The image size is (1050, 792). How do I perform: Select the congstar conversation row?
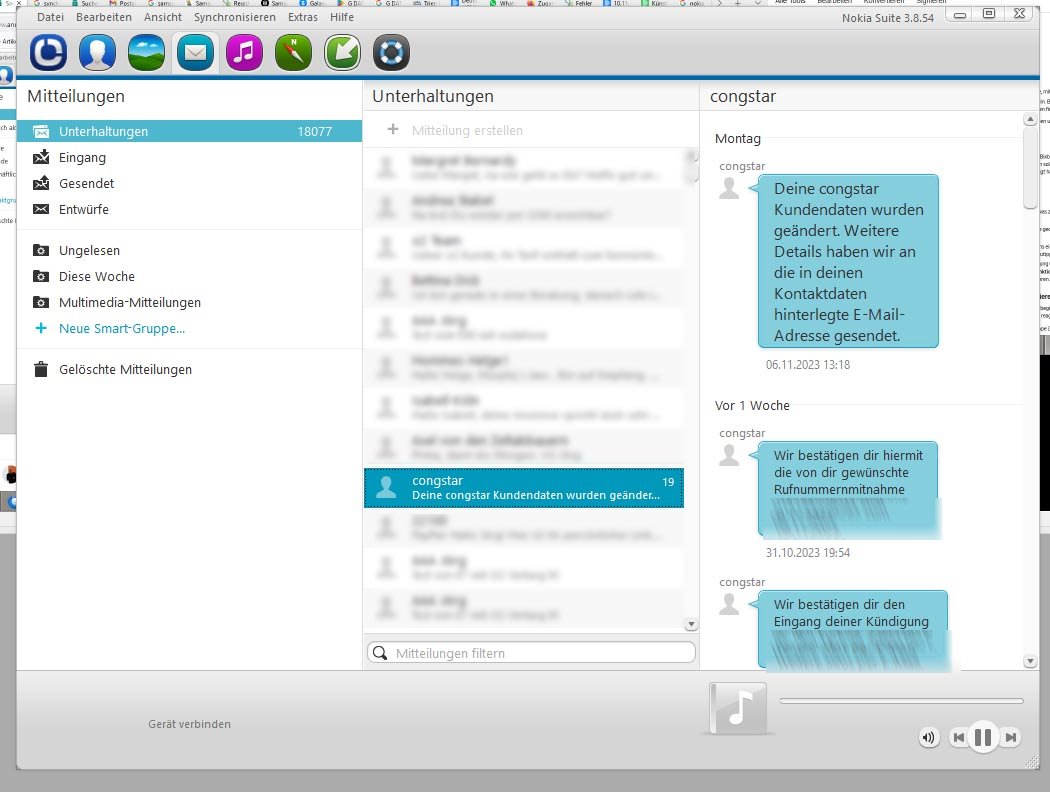(x=524, y=488)
